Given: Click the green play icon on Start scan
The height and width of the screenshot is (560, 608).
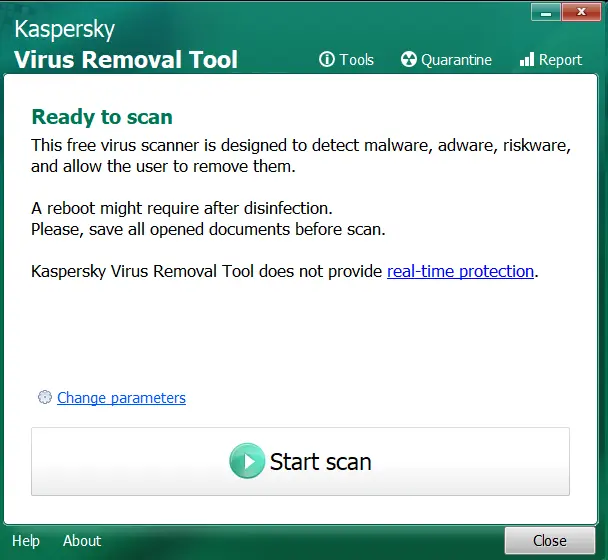Looking at the screenshot, I should [x=247, y=461].
